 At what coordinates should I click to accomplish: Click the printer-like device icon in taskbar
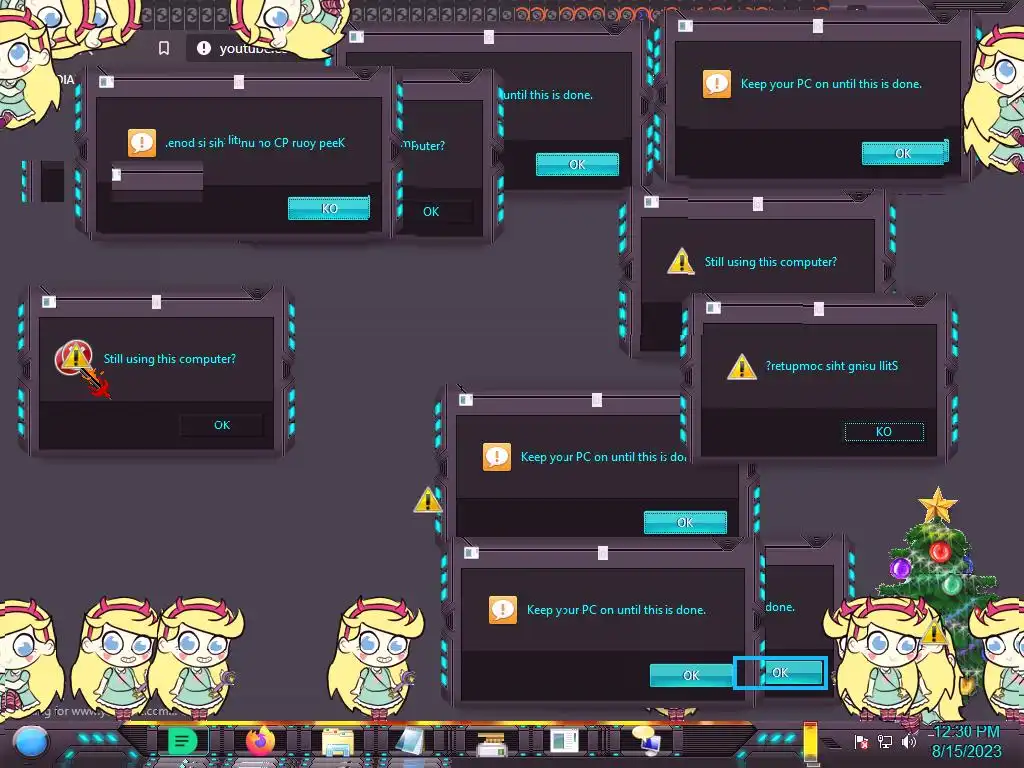(x=492, y=743)
